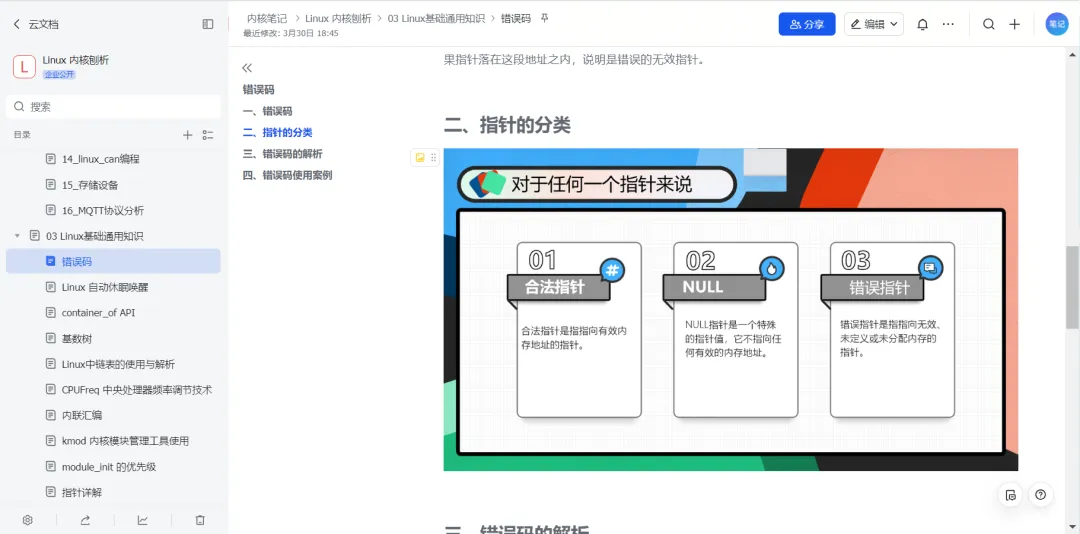Open 基数树 document
Viewport: 1080px width, 534px height.
pos(77,338)
